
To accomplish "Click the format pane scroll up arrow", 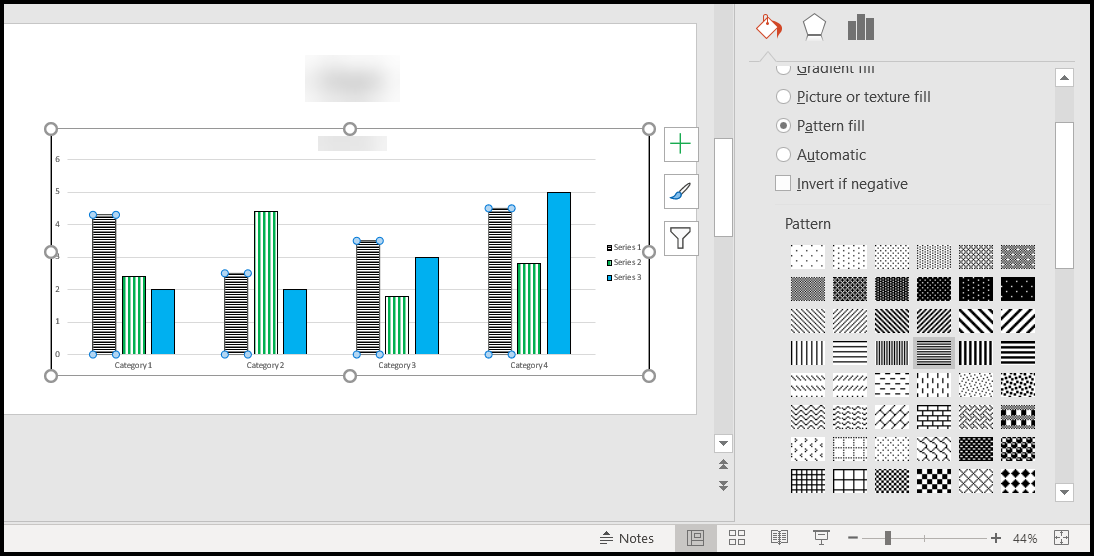I will 1064,78.
